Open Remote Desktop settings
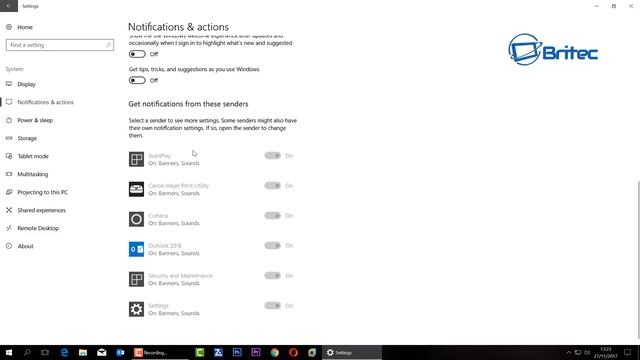Image resolution: width=640 pixels, height=360 pixels. coord(38,228)
